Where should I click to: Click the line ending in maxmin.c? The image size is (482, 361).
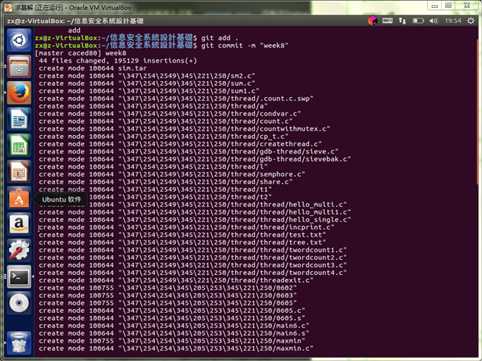[176, 349]
